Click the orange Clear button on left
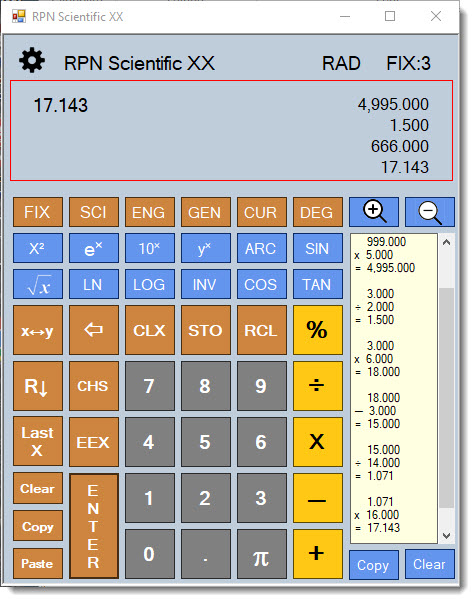 tap(38, 488)
